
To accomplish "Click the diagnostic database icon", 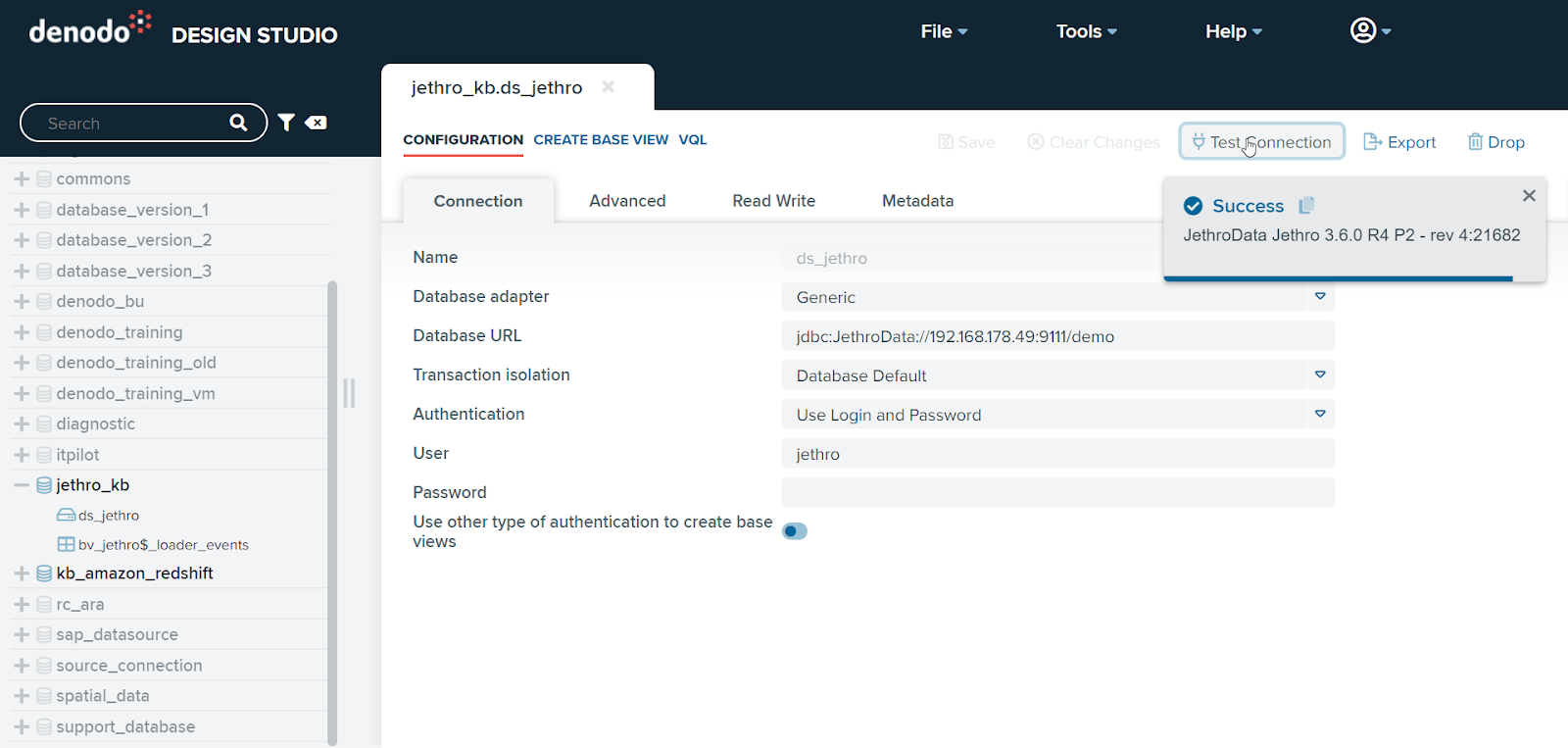I will (44, 424).
